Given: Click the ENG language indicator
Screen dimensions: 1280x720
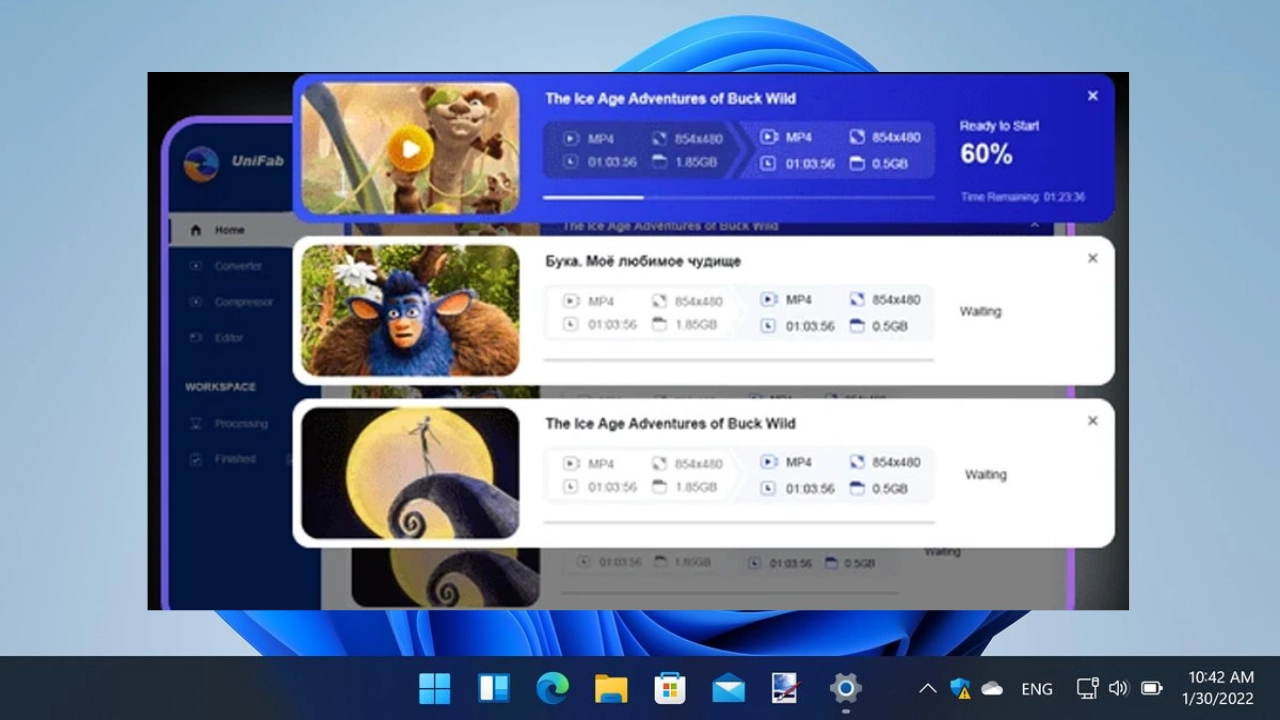Looking at the screenshot, I should pos(1037,688).
